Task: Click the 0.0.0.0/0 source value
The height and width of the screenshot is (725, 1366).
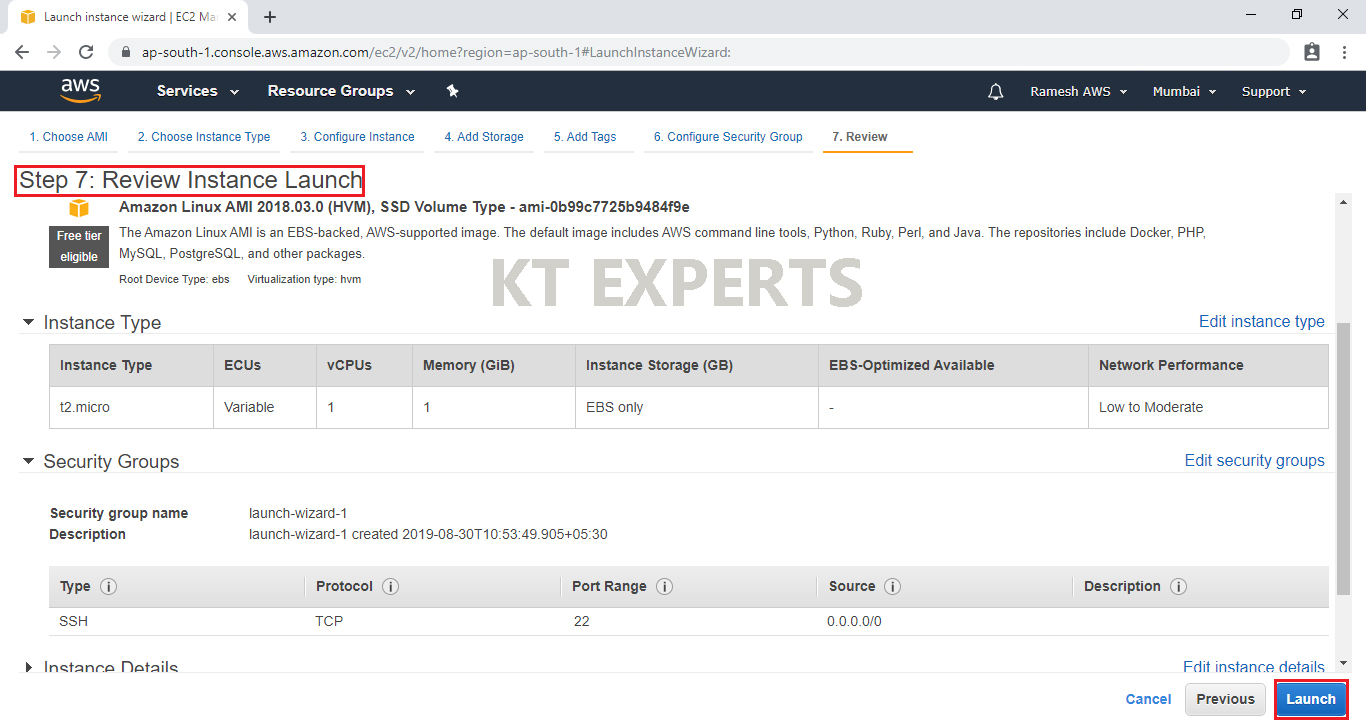Action: [x=854, y=621]
